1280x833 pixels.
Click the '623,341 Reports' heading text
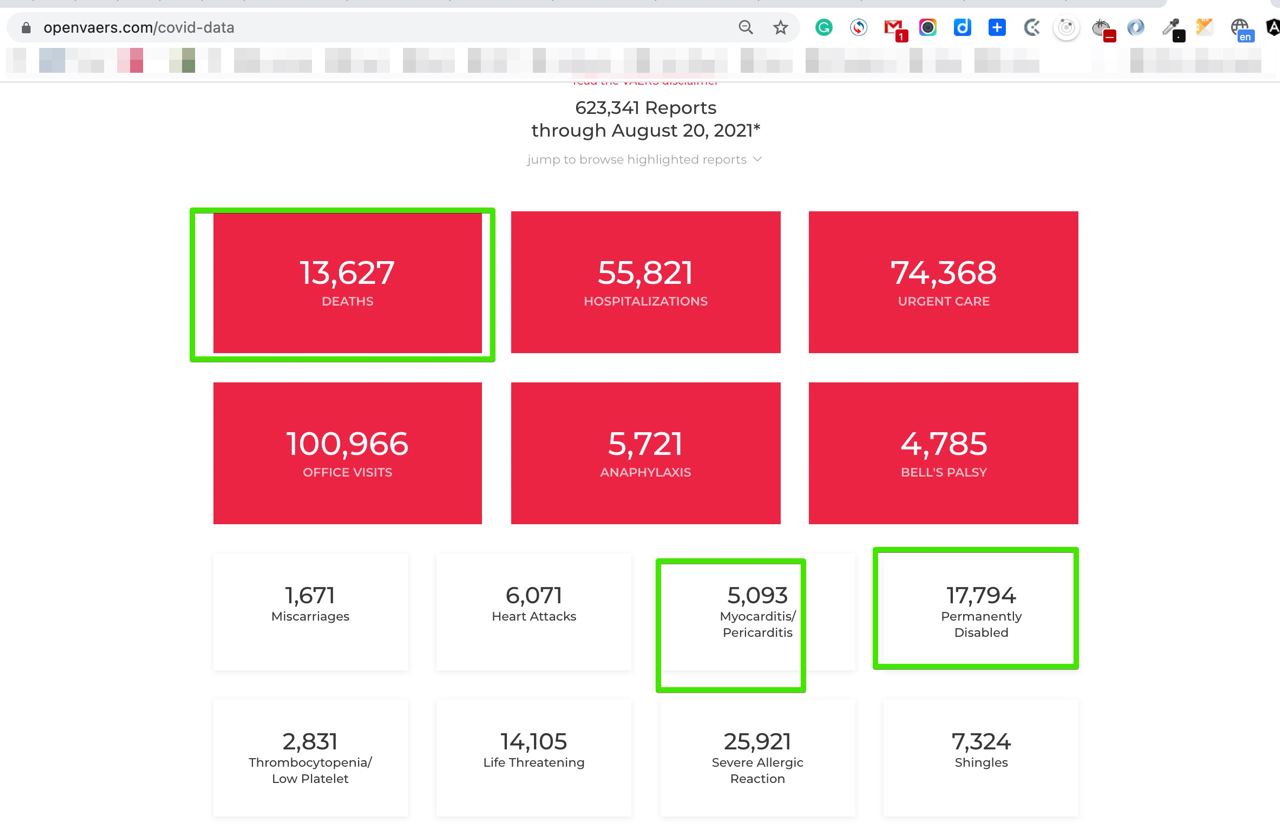pos(645,107)
